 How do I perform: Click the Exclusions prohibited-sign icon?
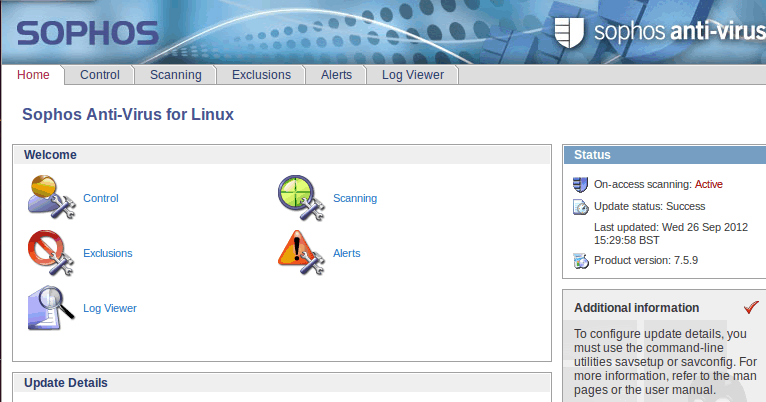click(51, 253)
